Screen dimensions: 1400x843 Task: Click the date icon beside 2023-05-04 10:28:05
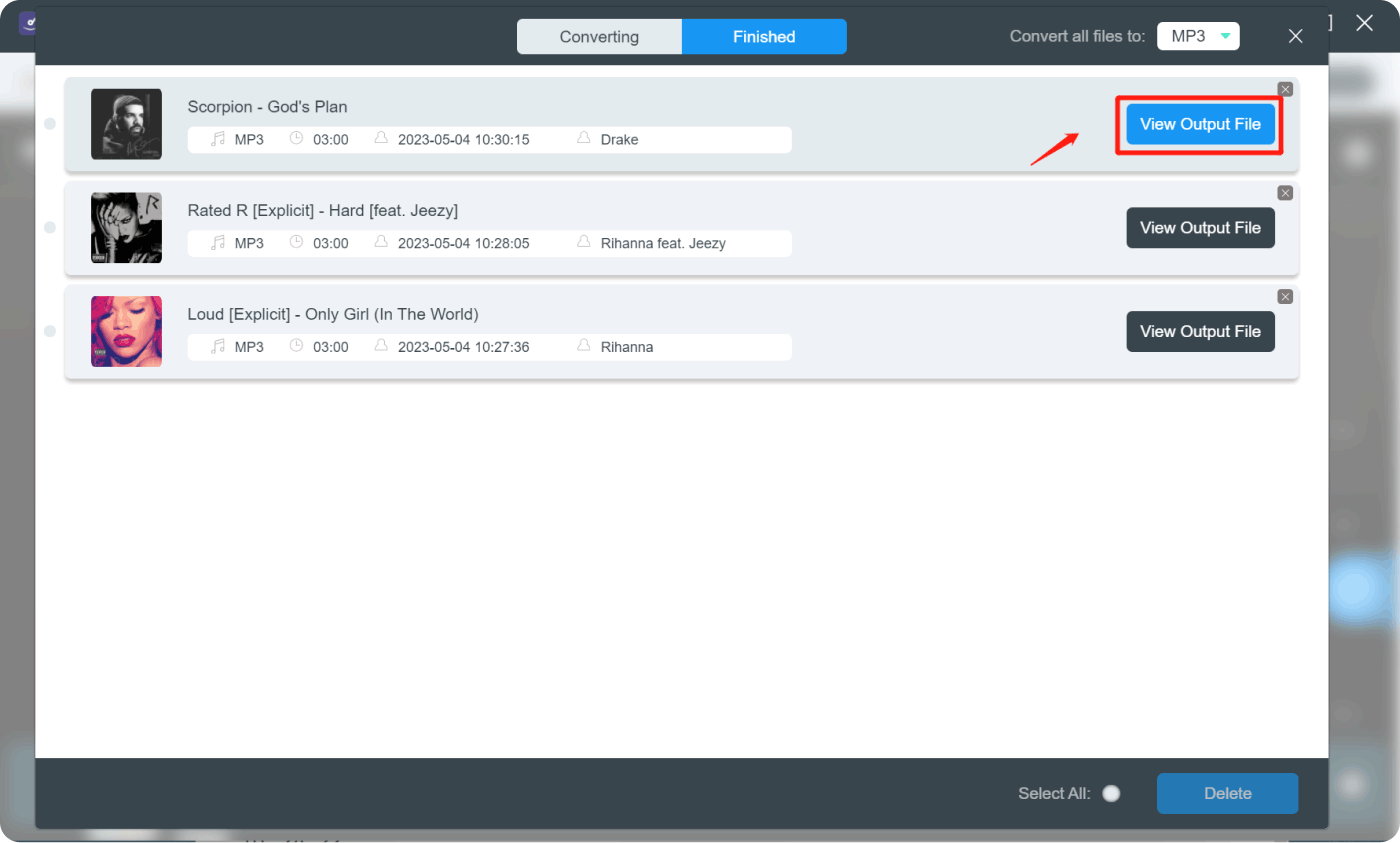[x=381, y=242]
